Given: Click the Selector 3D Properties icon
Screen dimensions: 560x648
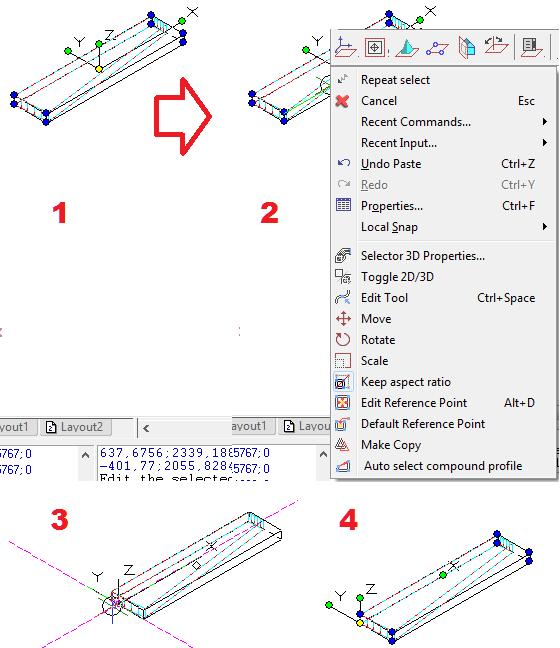Looking at the screenshot, I should [343, 255].
